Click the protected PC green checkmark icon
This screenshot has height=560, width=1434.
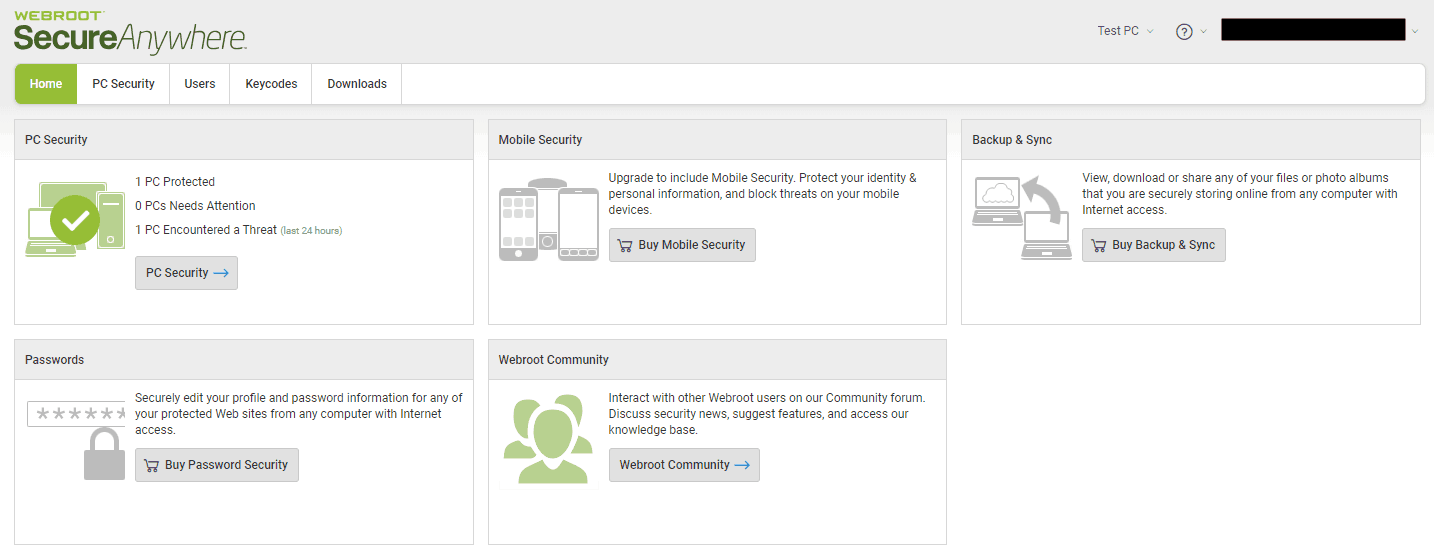click(x=74, y=221)
